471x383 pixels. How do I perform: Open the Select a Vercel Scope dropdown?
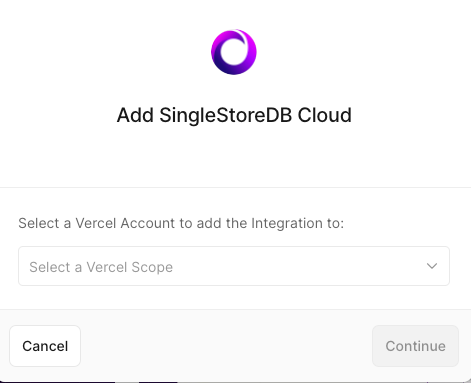tap(234, 266)
